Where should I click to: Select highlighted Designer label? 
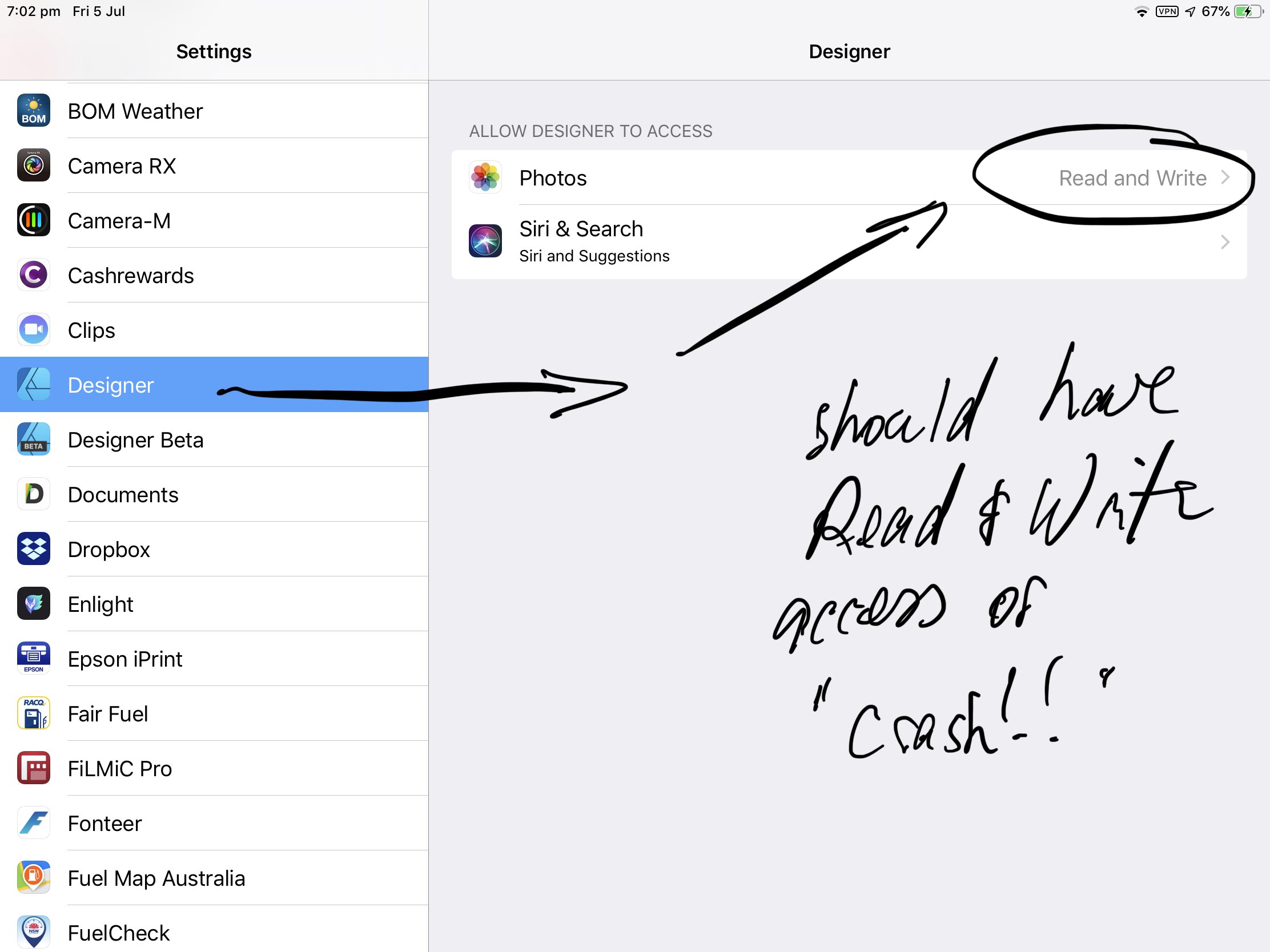coord(111,385)
